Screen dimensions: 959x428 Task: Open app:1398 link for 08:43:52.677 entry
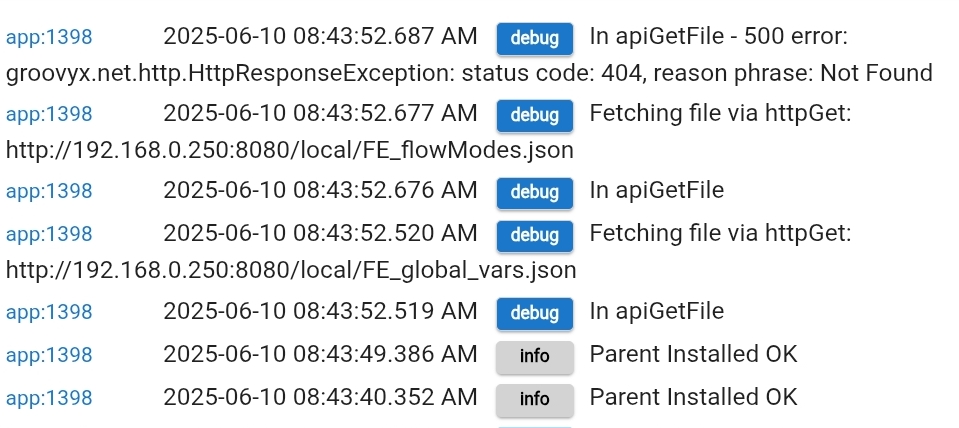coord(49,114)
